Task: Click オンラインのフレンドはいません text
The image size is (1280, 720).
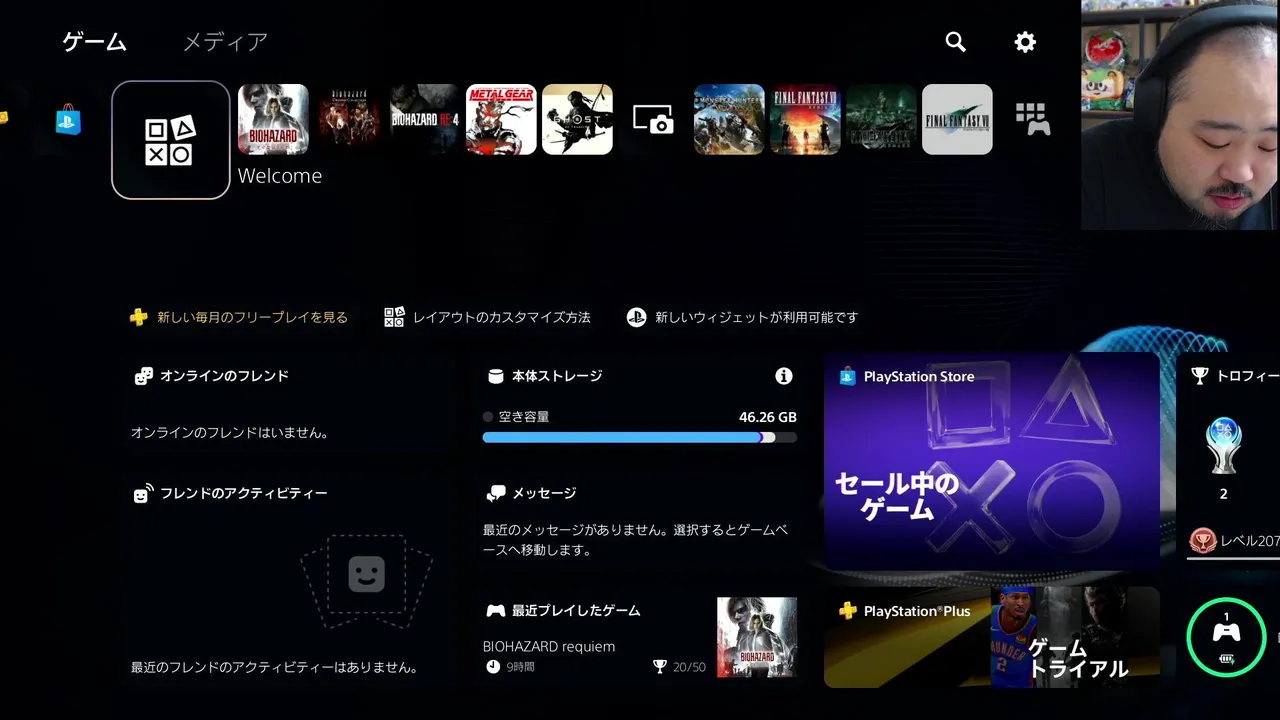Action: (230, 433)
